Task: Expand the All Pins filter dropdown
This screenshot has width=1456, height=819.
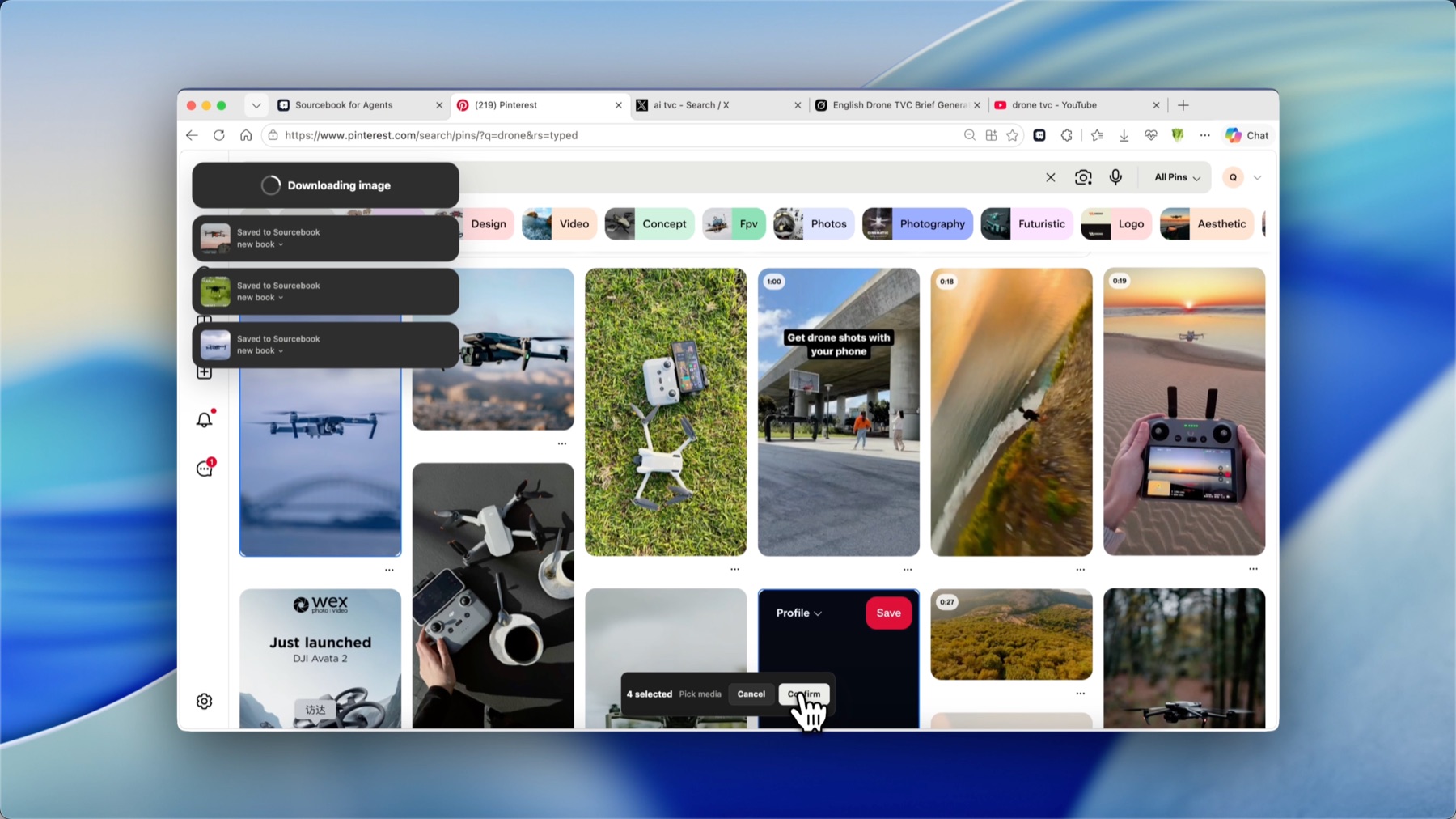Action: coord(1177,177)
